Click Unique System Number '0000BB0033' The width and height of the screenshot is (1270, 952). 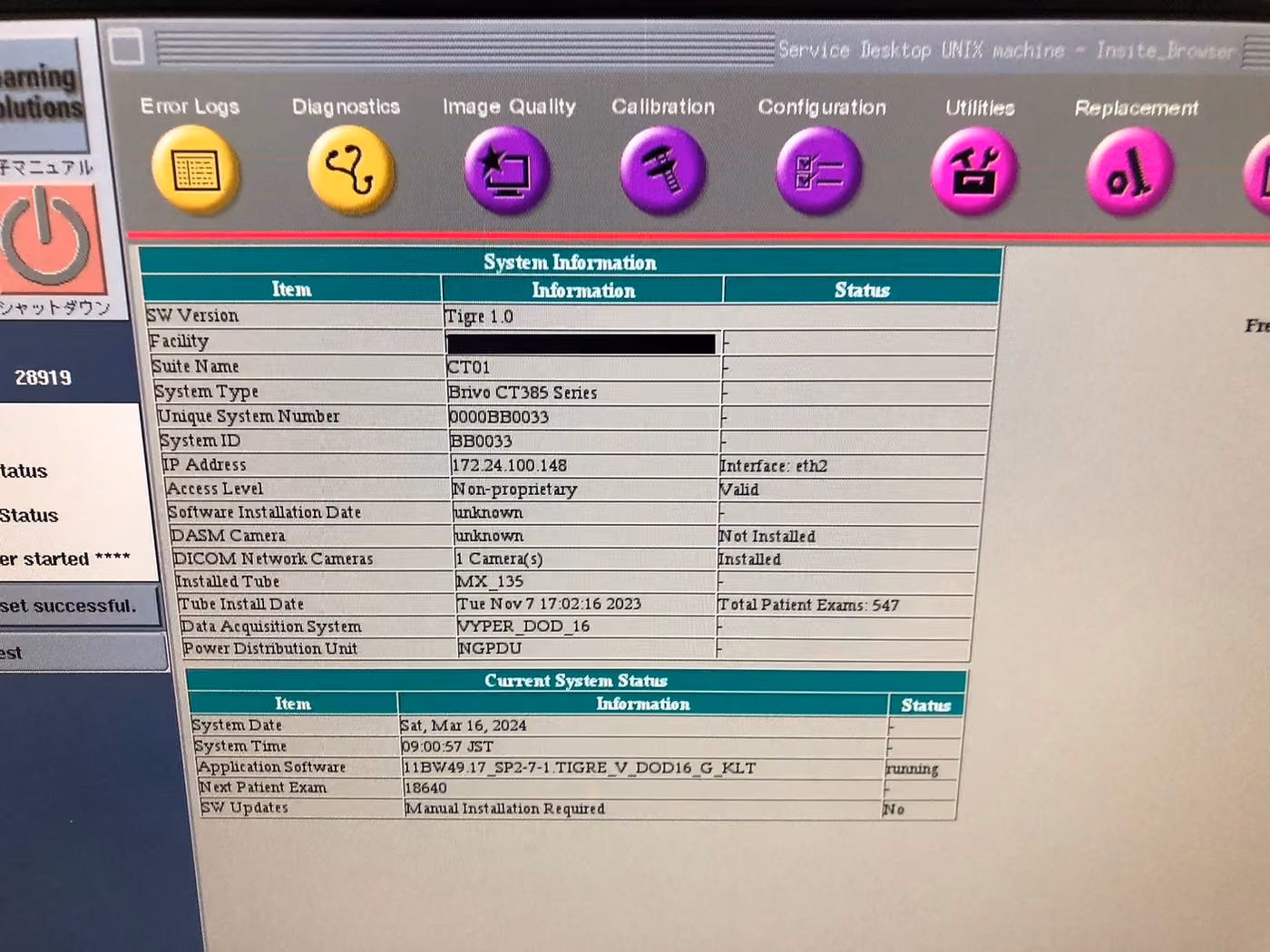pyautogui.click(x=499, y=417)
